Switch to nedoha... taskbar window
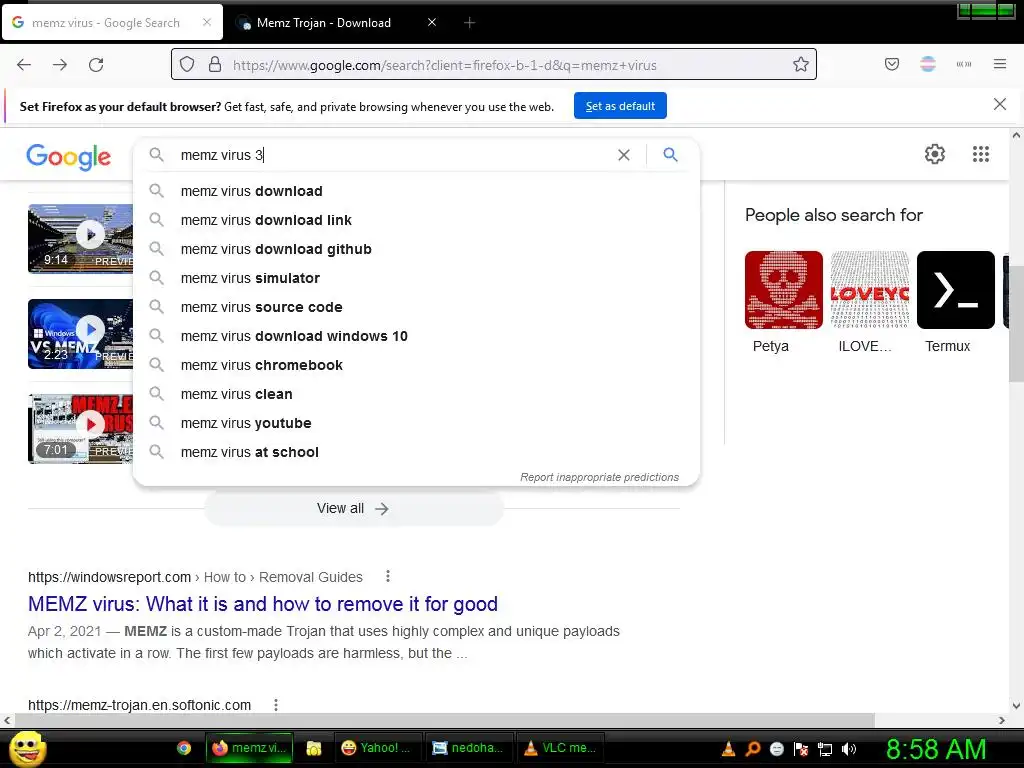 click(469, 748)
